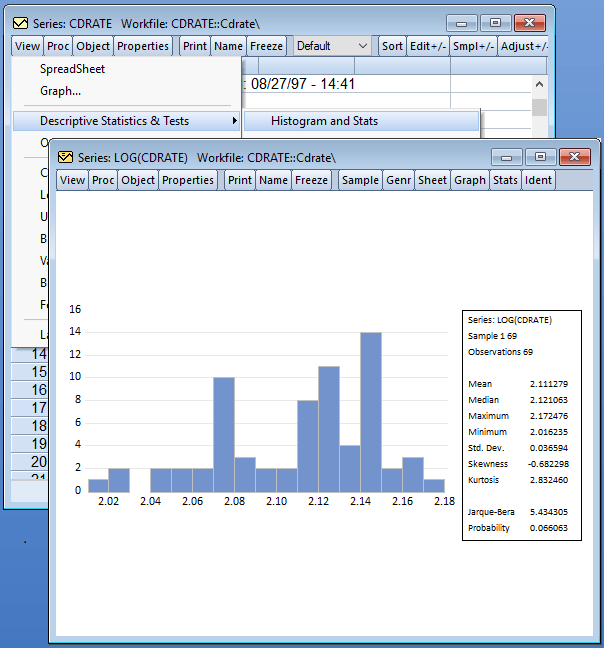Click the Sort button in CDRATE toolbar
Viewport: 604px width, 648px height.
click(x=392, y=46)
